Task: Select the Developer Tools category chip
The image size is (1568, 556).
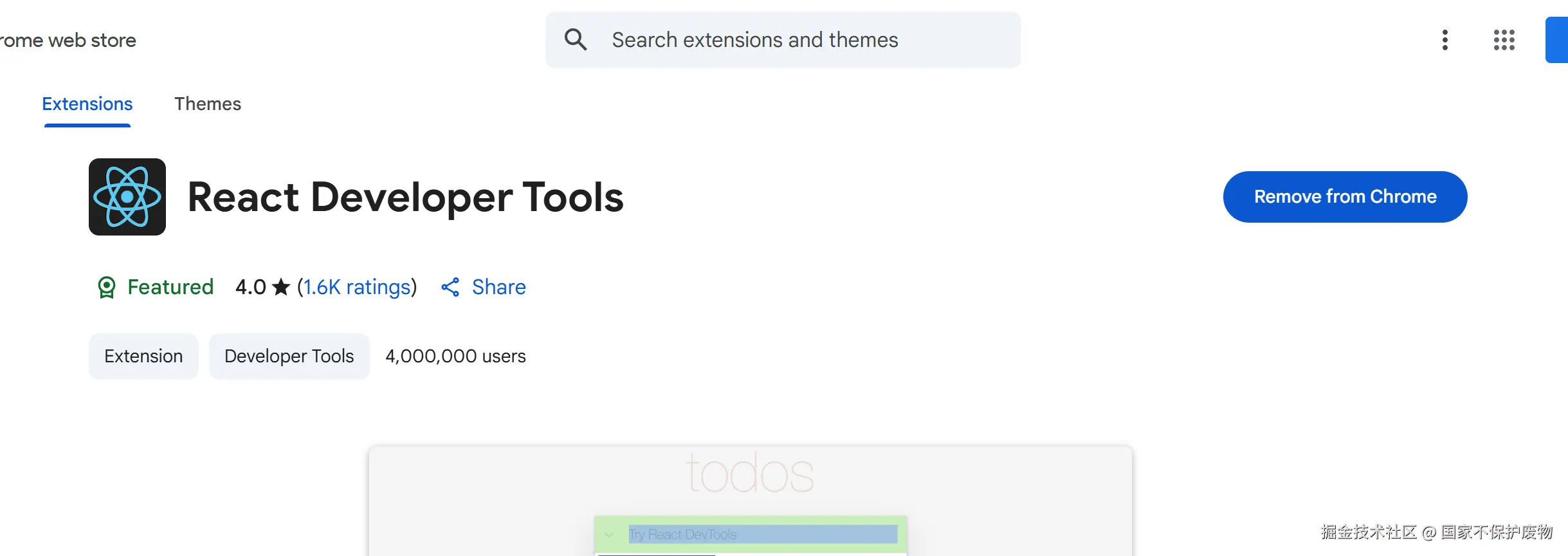Action: [x=289, y=357]
